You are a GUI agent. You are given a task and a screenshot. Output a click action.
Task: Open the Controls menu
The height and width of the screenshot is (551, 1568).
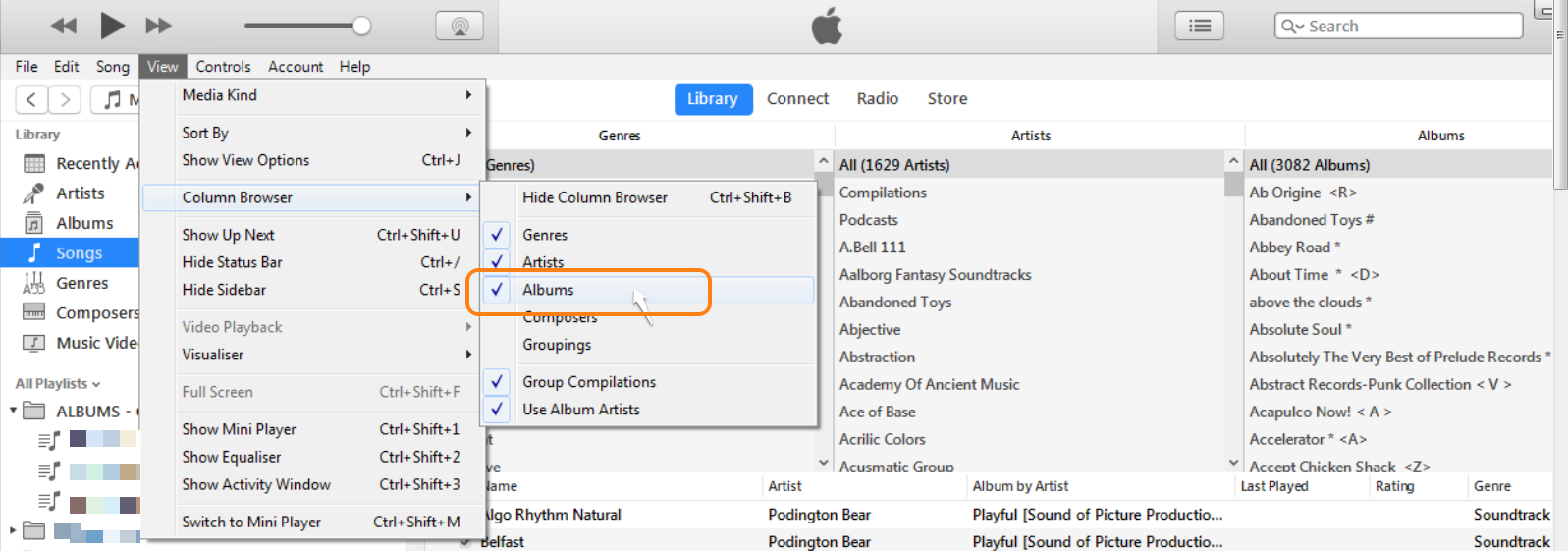[223, 67]
